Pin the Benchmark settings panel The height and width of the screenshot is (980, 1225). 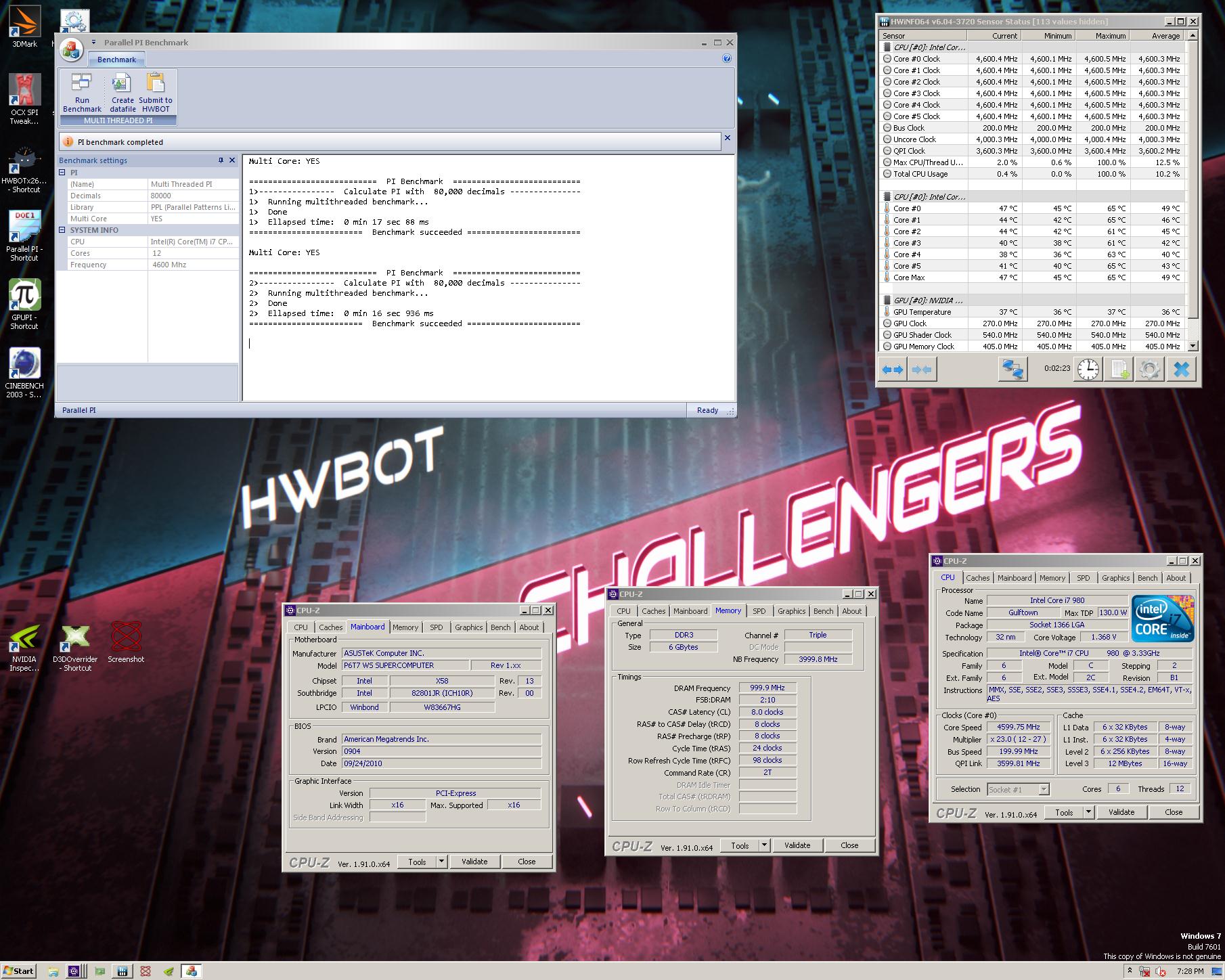221,160
